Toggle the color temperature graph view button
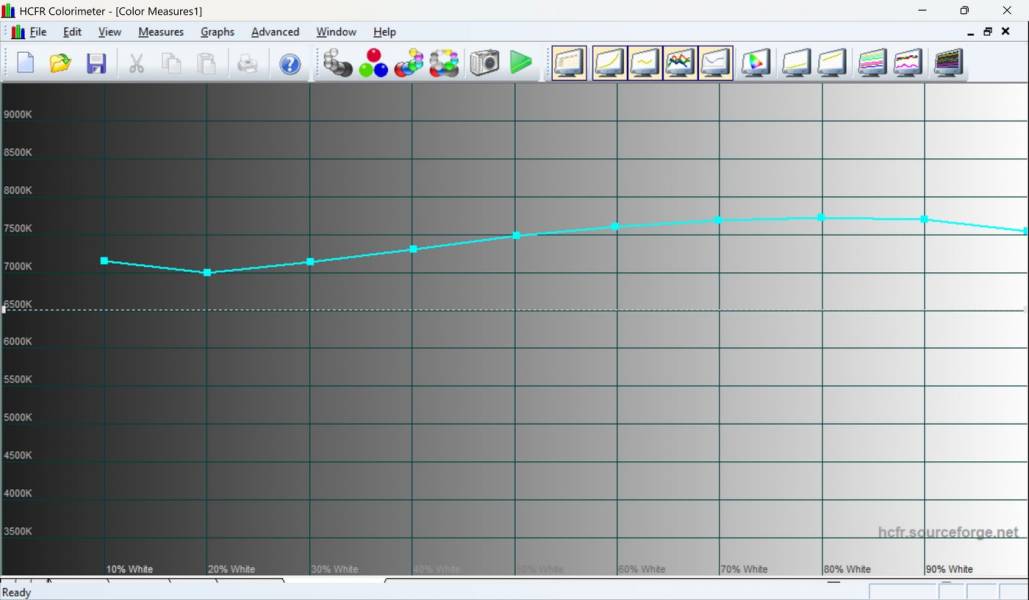This screenshot has width=1029, height=600. pos(715,63)
